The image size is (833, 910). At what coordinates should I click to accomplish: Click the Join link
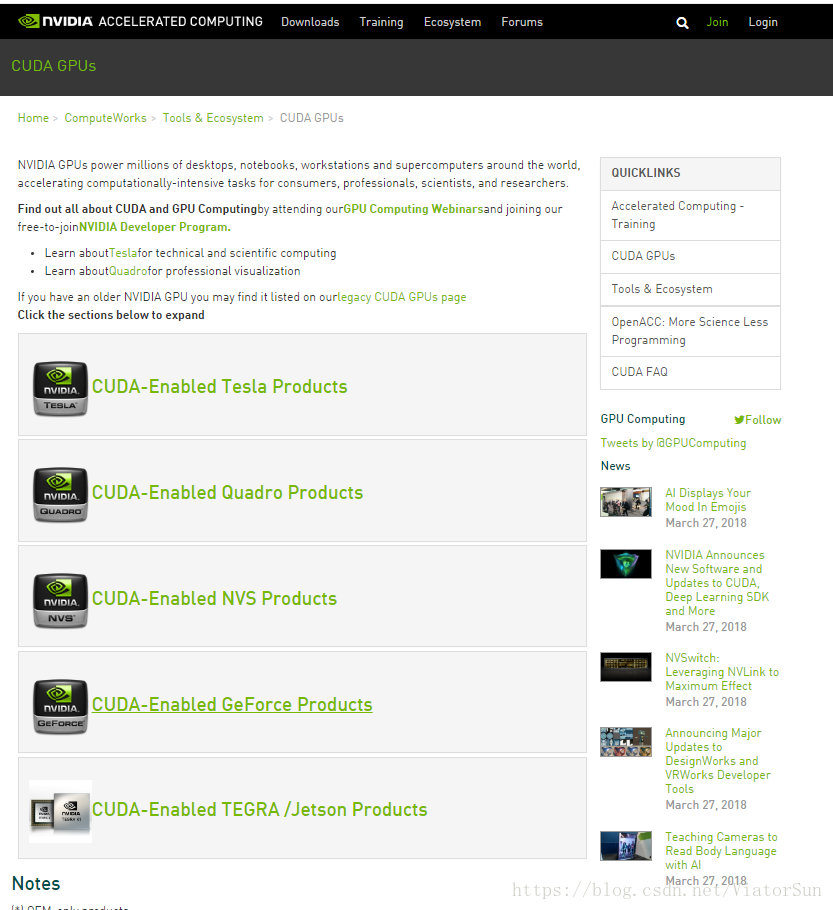click(x=717, y=22)
